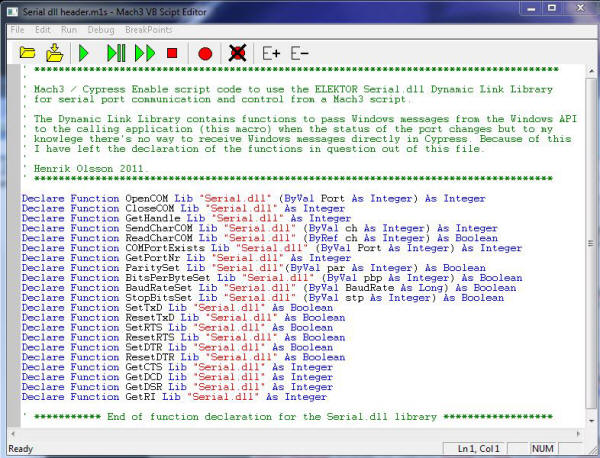Viewport: 600px width, 458px height.
Task: Click the vertical scrollbar down arrow
Action: click(591, 421)
